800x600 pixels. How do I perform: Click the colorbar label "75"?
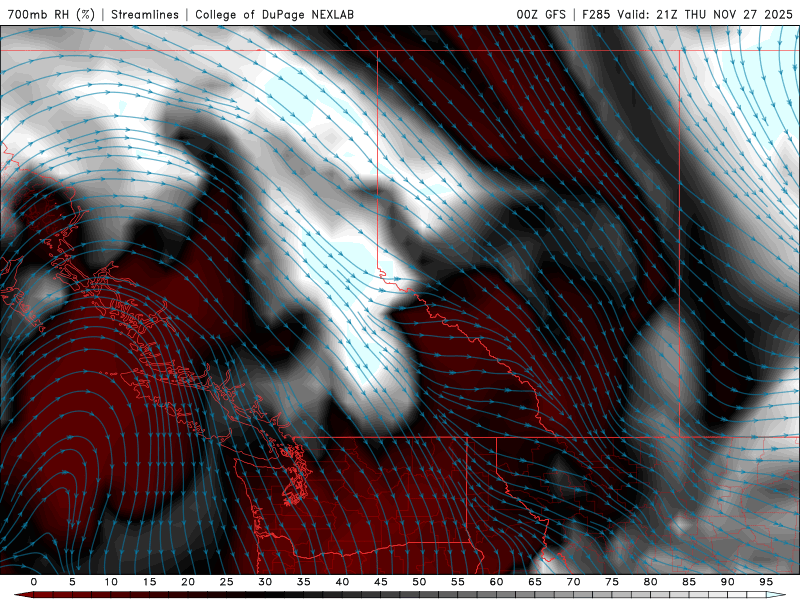pyautogui.click(x=612, y=582)
